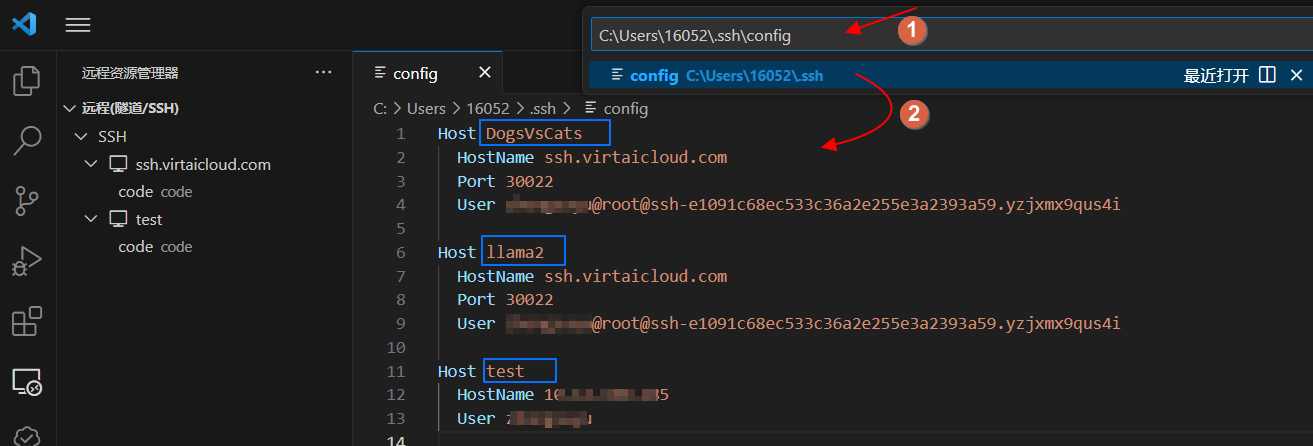Image resolution: width=1313 pixels, height=446 pixels.
Task: Open the Extensions view
Action: pyautogui.click(x=27, y=322)
